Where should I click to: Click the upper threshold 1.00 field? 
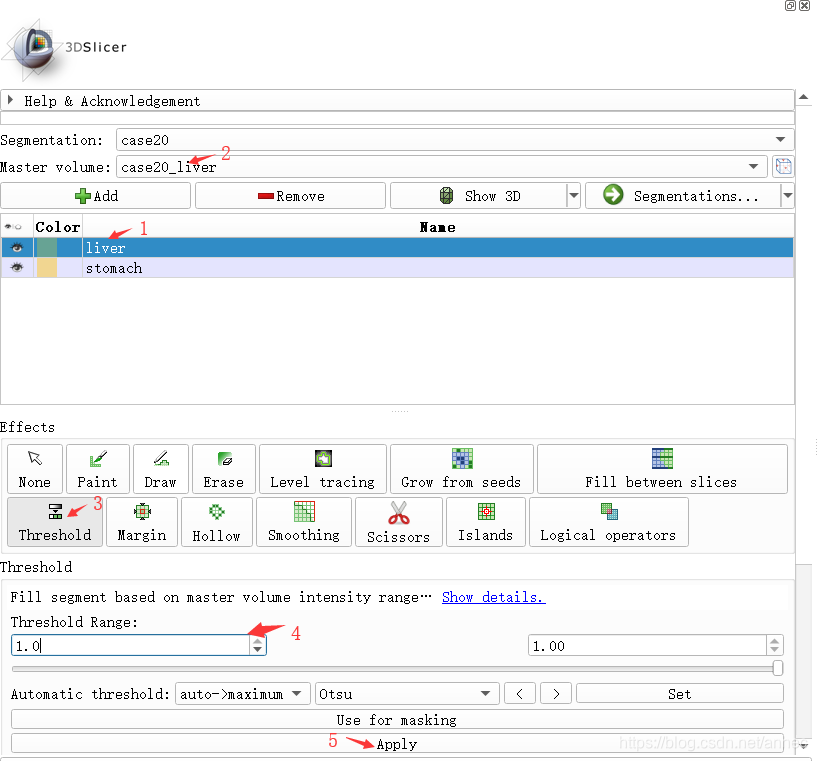[647, 645]
